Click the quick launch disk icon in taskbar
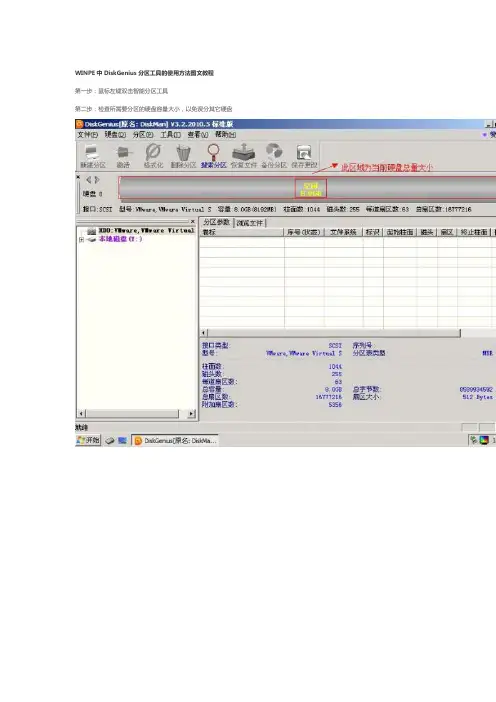This screenshot has height=702, width=496. point(110,441)
